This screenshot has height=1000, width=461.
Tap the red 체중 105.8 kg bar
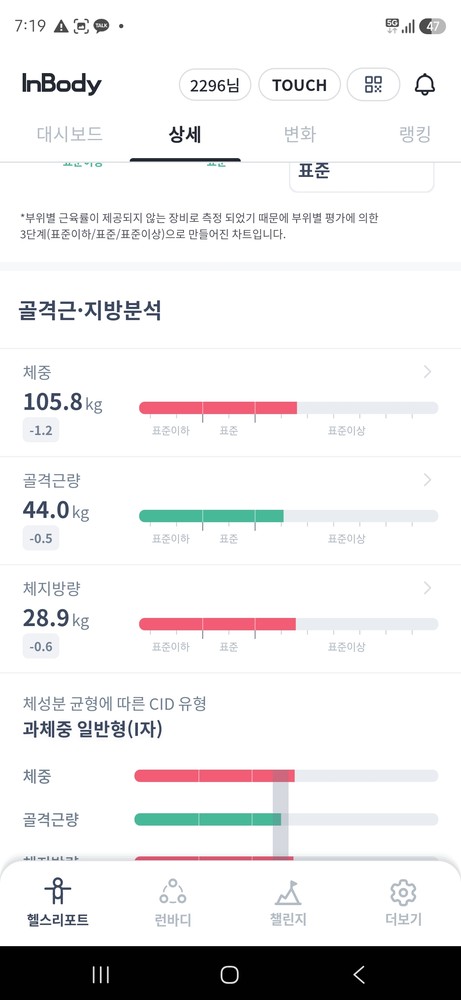click(218, 408)
